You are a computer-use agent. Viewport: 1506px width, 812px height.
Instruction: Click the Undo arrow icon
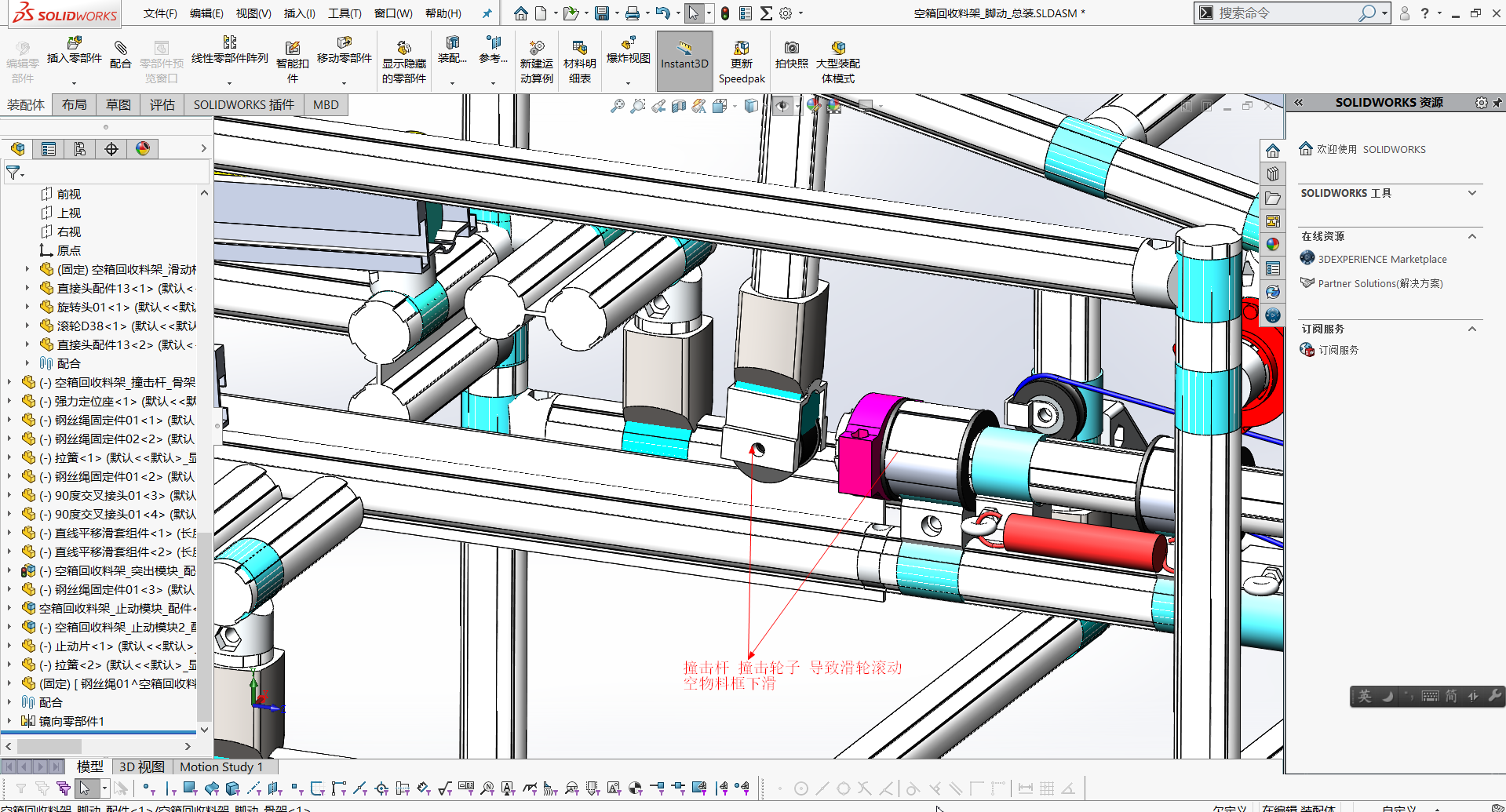(x=662, y=13)
